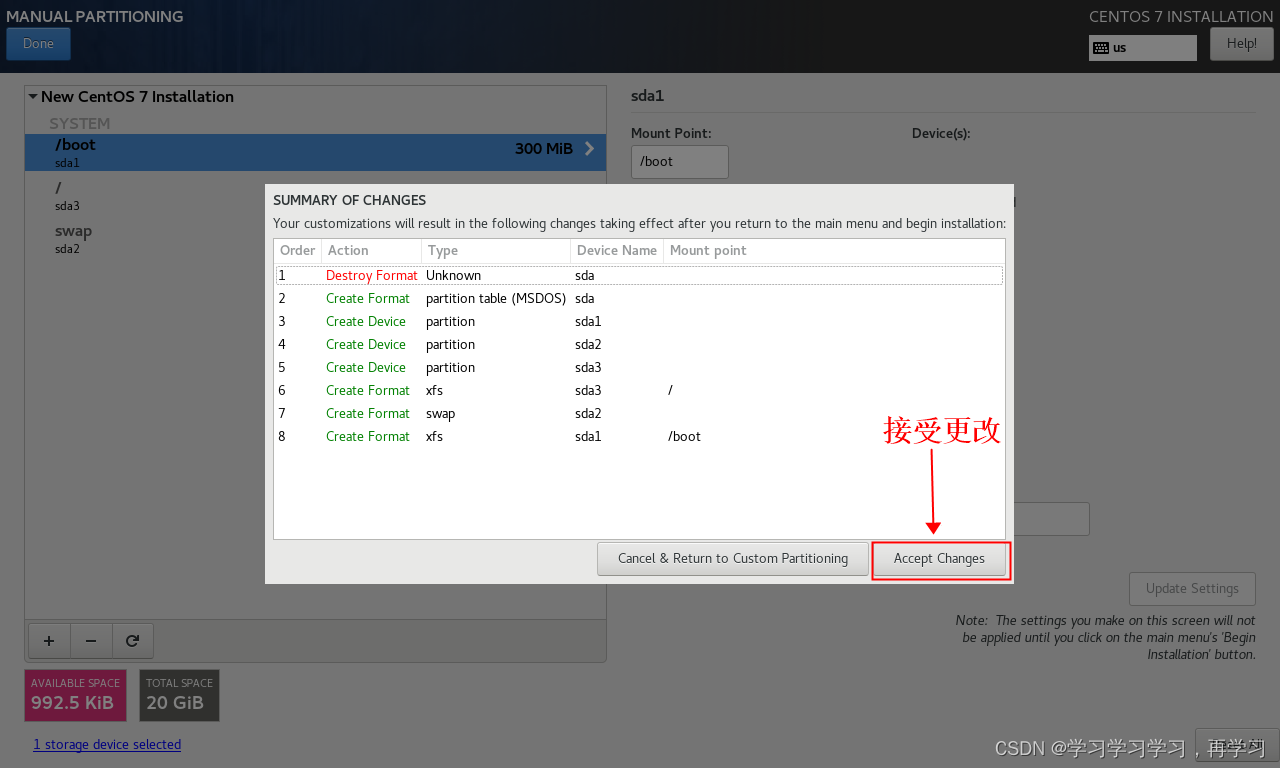This screenshot has width=1280, height=768.
Task: Select the Create Format xfs sda3 row
Action: [x=639, y=391]
